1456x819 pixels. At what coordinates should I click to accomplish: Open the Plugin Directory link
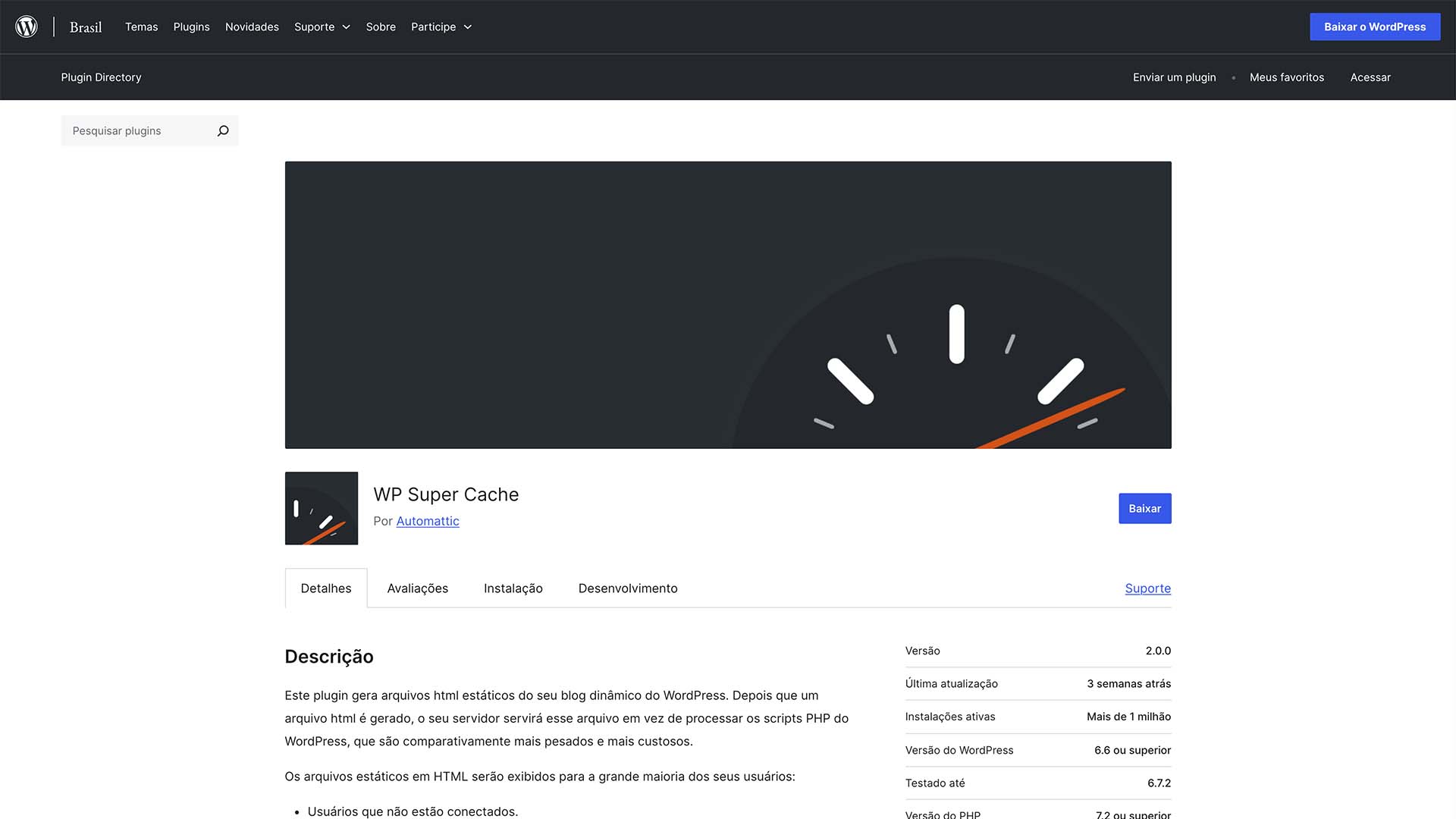click(101, 77)
